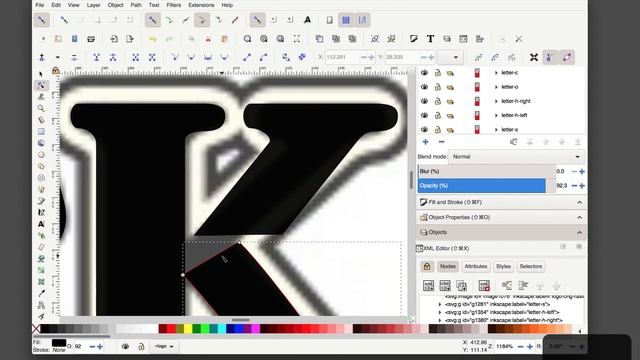This screenshot has height=360, width=640.
Task: Pick the yellow swatch in color palette
Action: click(x=188, y=329)
